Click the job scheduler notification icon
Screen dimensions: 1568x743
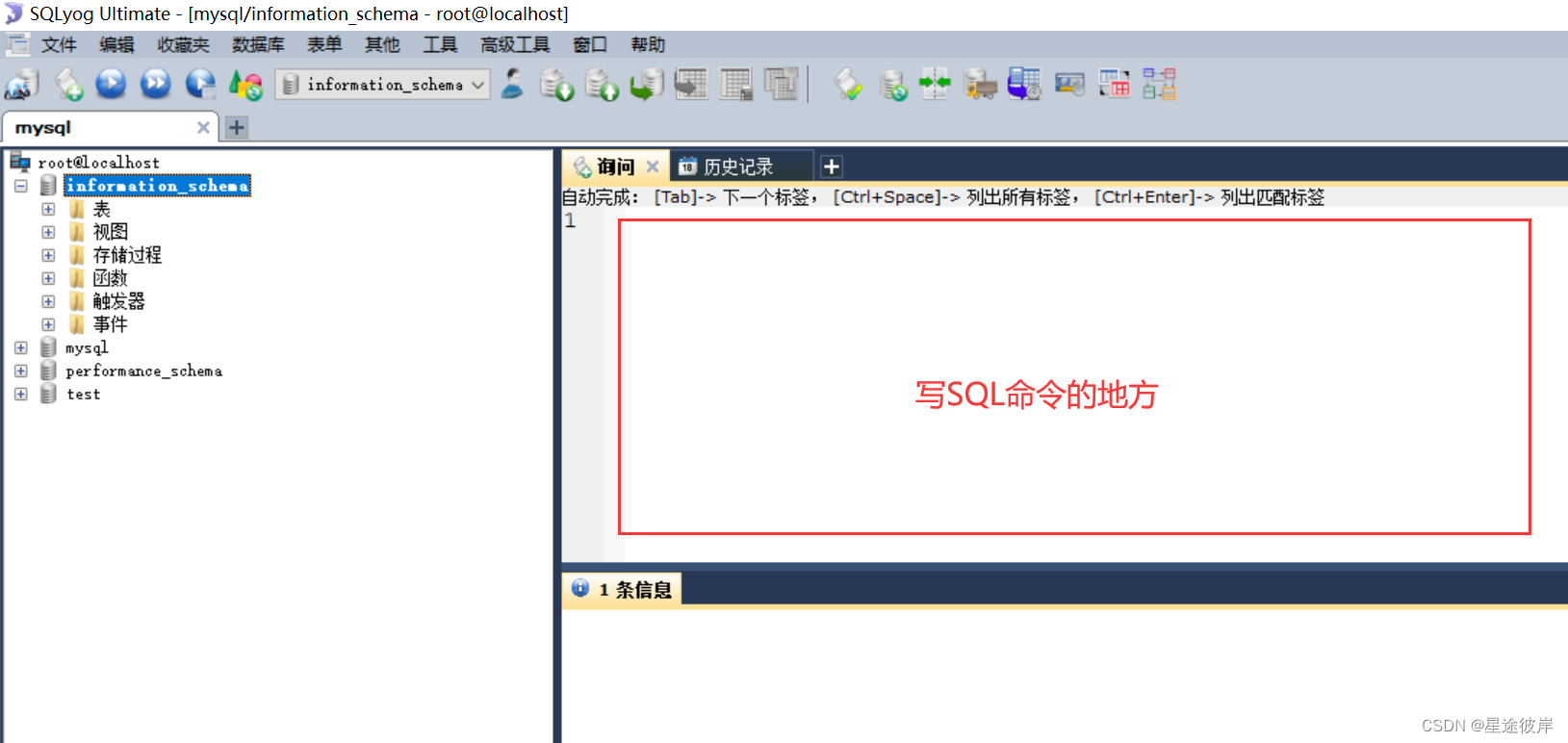tap(1069, 85)
